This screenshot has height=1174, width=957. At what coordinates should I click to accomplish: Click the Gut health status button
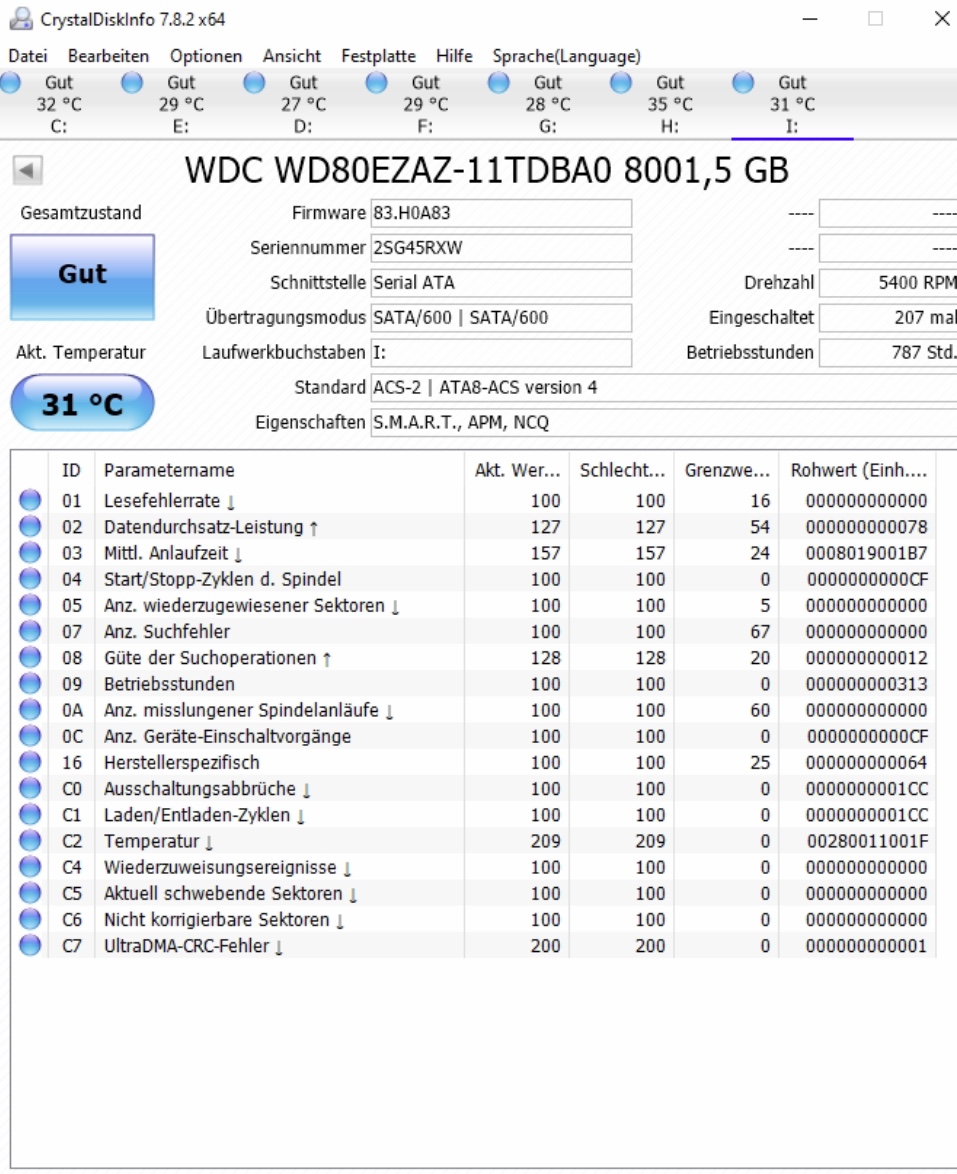[82, 277]
